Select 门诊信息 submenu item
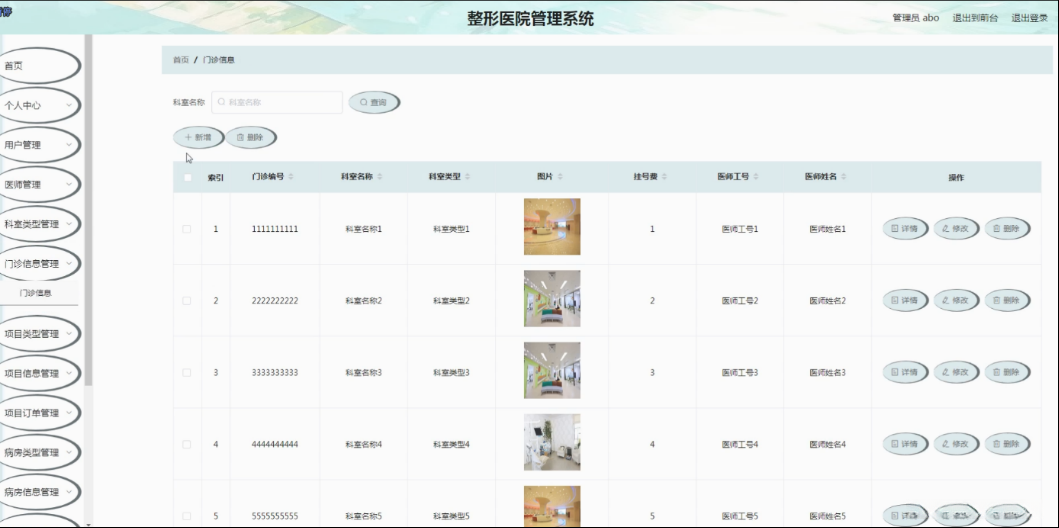This screenshot has height=528, width=1059. coord(39,293)
